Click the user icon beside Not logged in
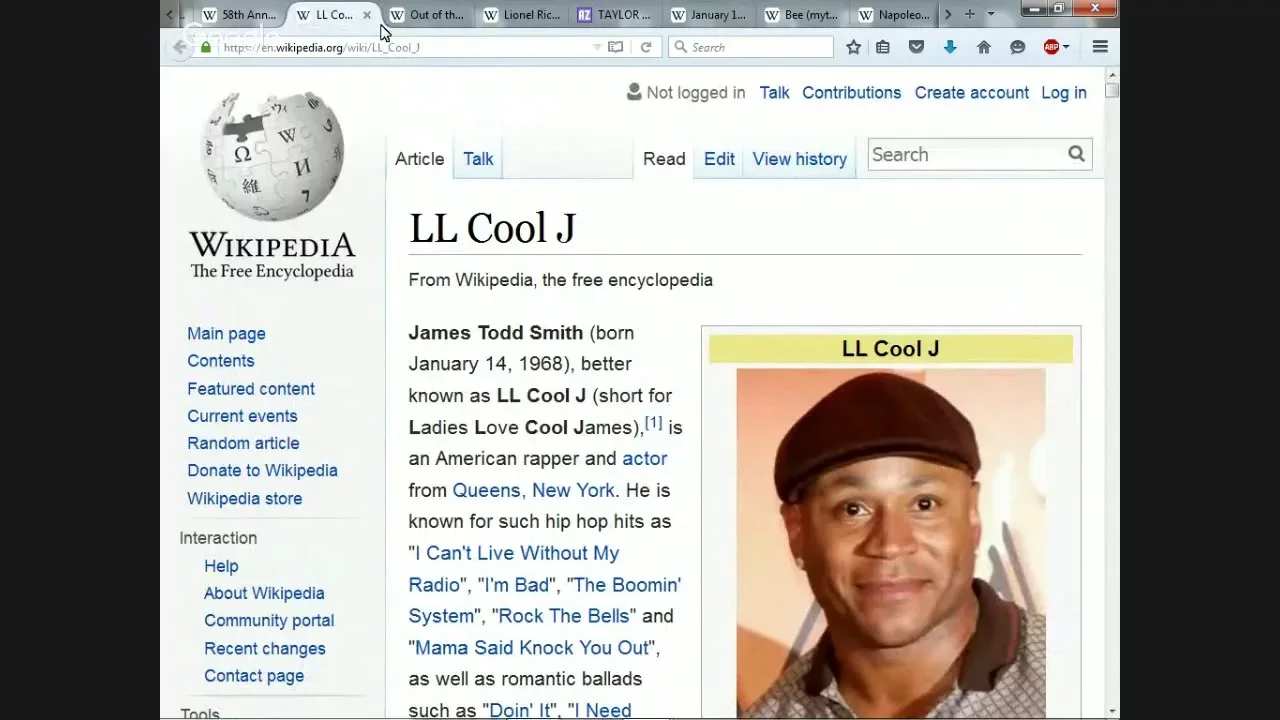This screenshot has height=720, width=1280. (634, 92)
